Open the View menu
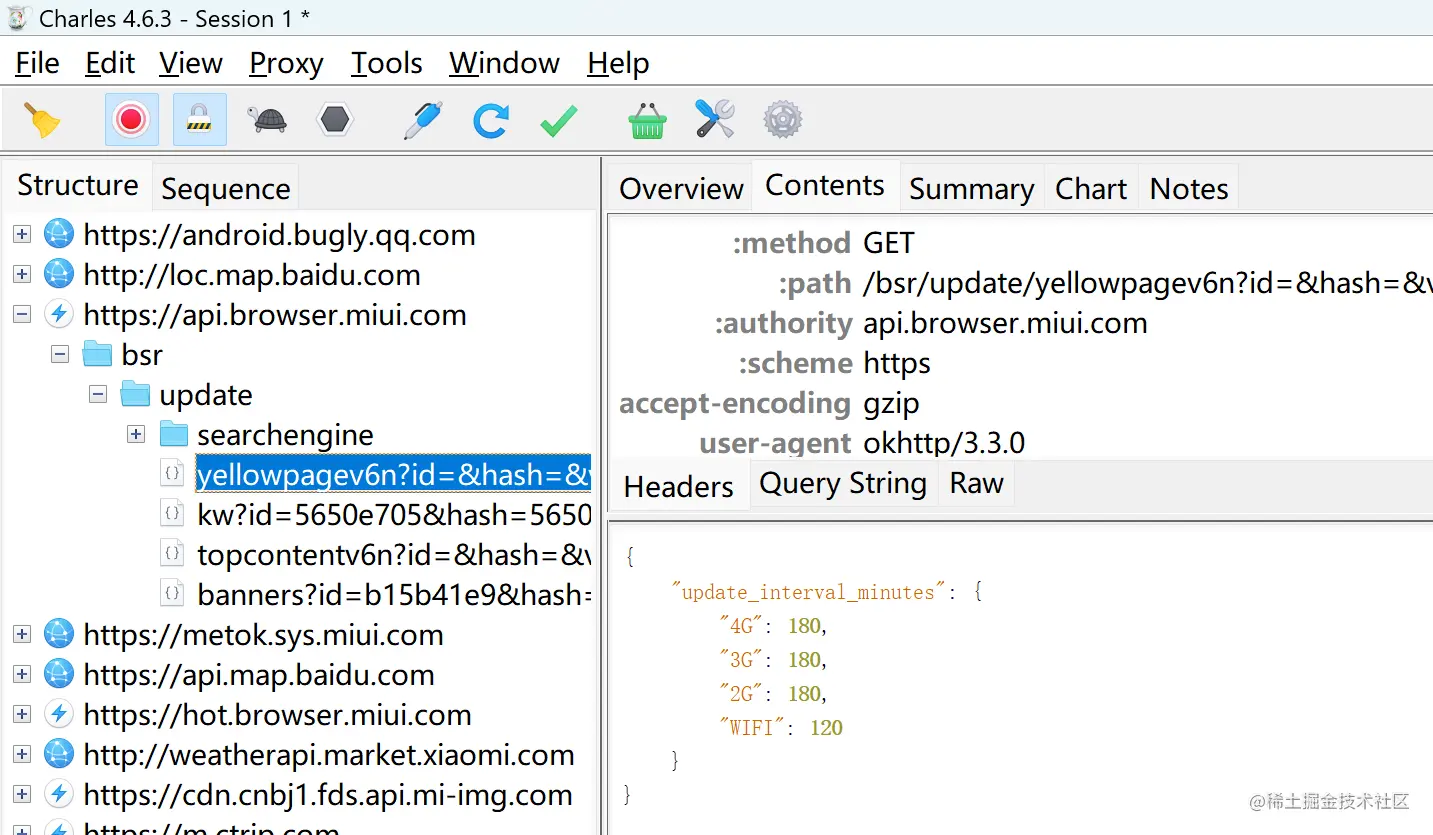1433x835 pixels. pos(191,63)
